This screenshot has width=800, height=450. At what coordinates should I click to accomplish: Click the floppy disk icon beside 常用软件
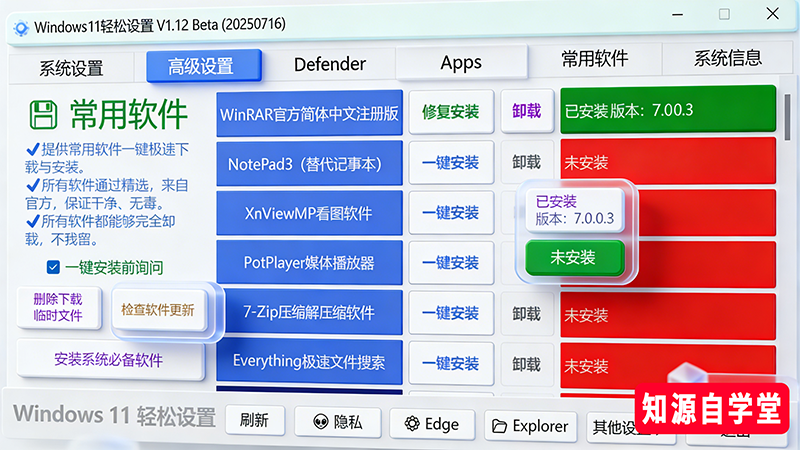click(x=43, y=114)
